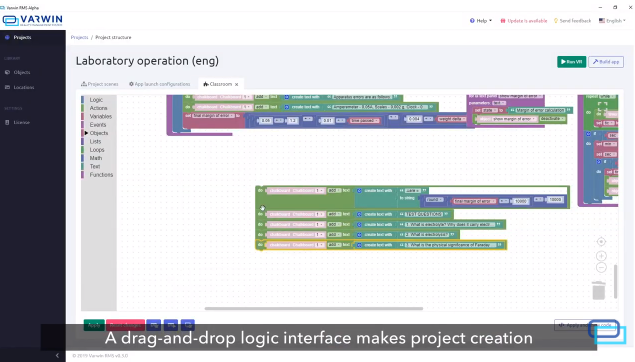Click the Update is available link

point(524,21)
